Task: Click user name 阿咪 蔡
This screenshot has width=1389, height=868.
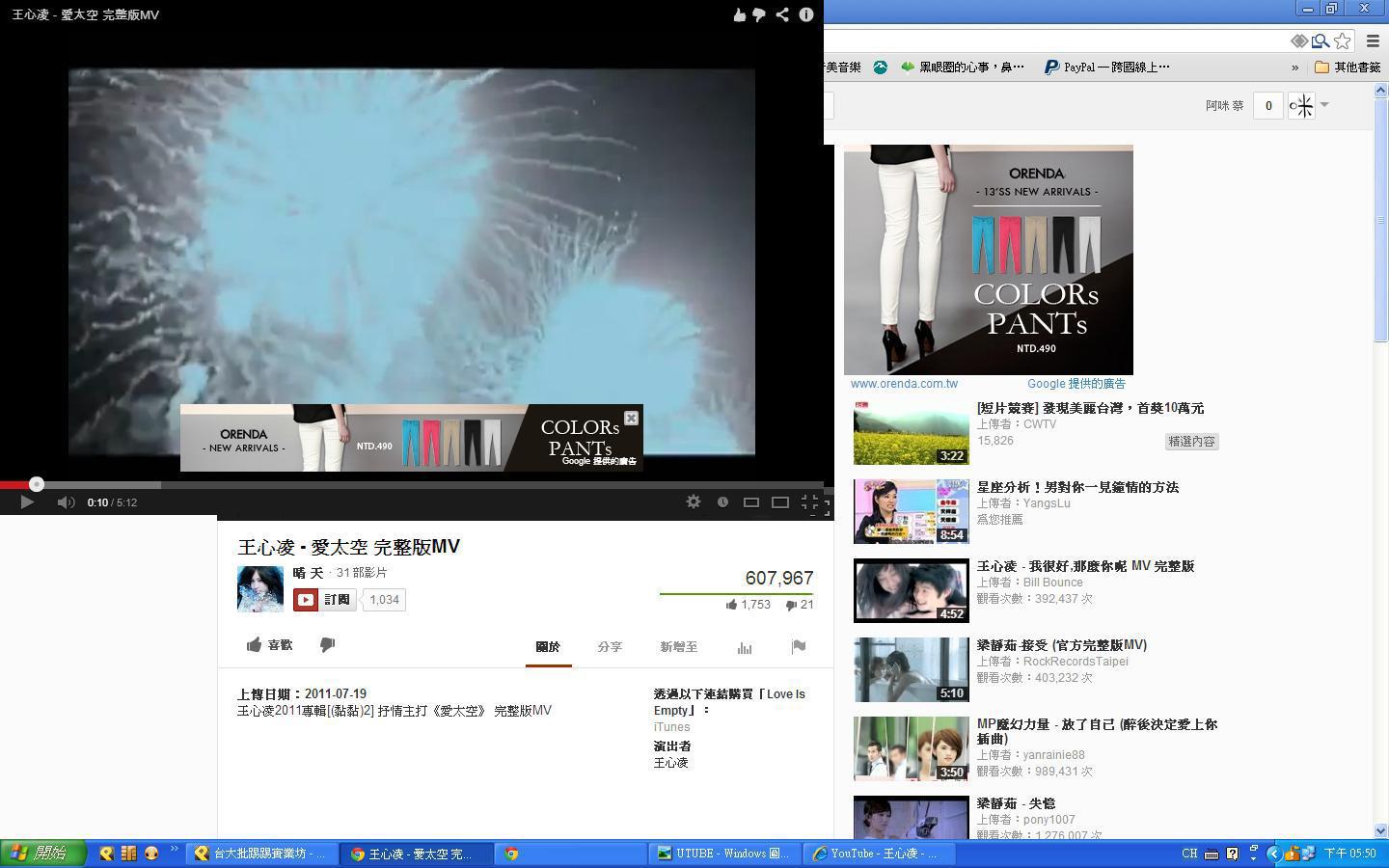Action: click(1224, 105)
